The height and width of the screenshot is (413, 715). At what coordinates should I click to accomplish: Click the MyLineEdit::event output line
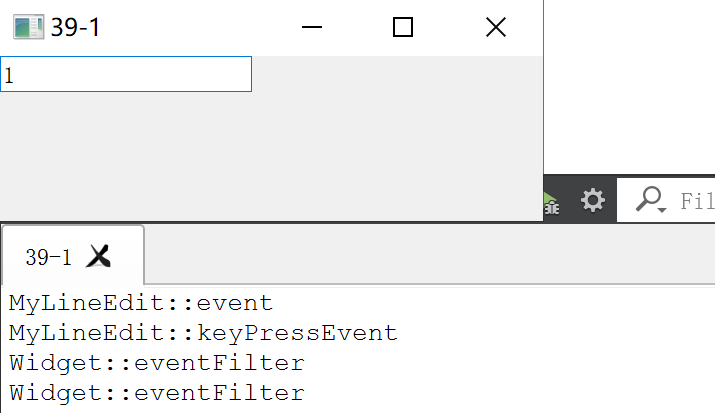coord(141,304)
